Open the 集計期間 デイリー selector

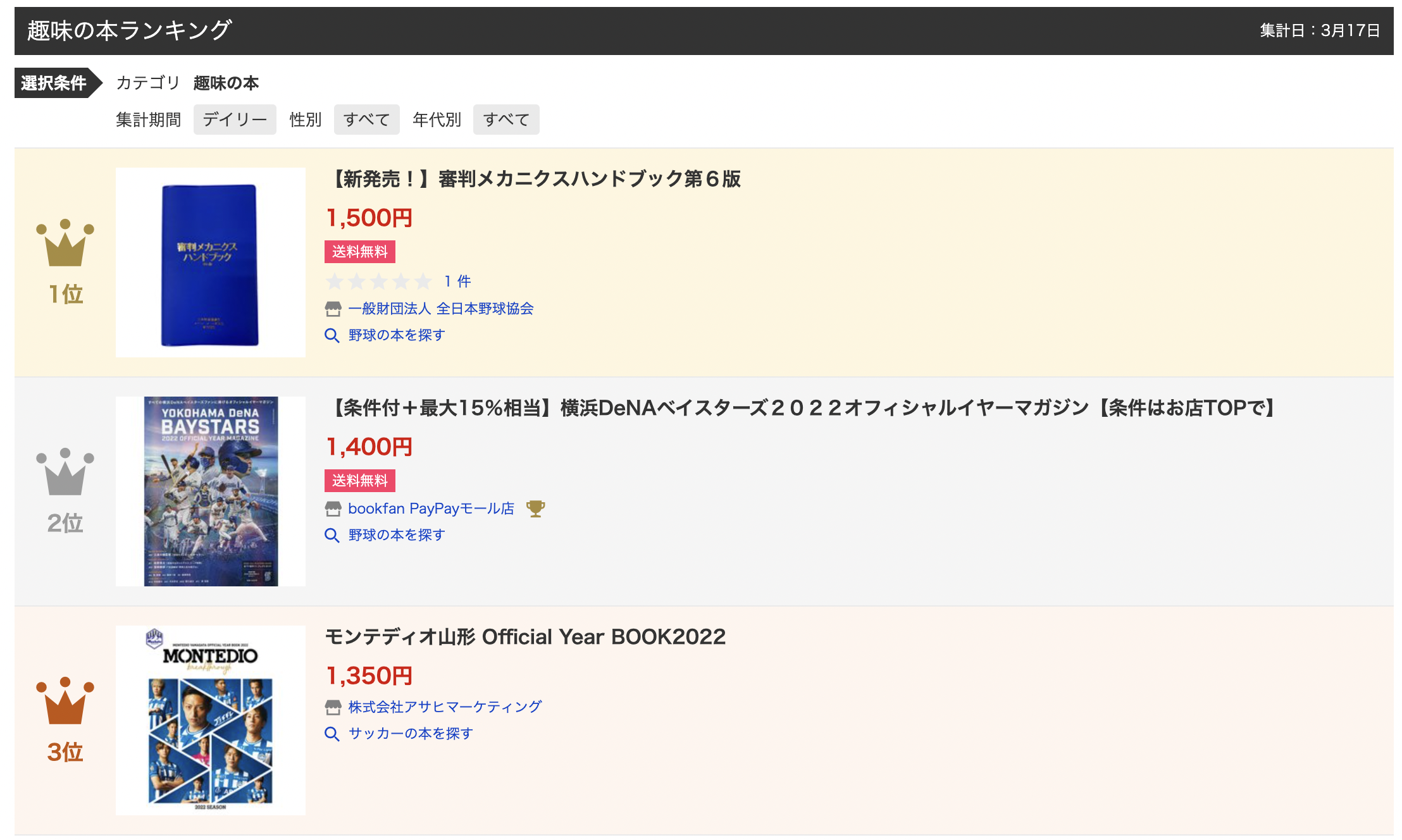pyautogui.click(x=235, y=120)
